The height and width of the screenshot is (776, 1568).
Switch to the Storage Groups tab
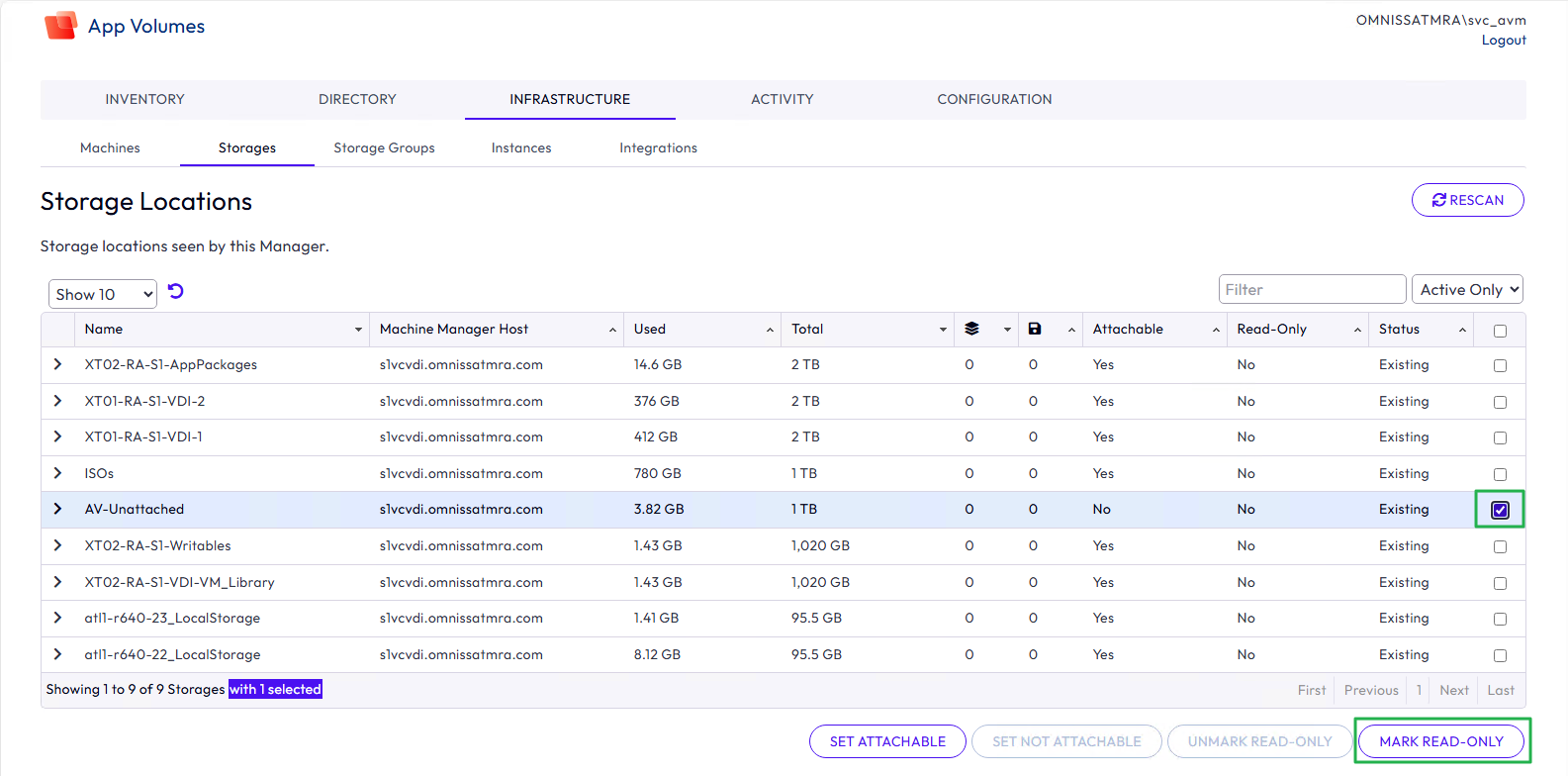(x=384, y=147)
